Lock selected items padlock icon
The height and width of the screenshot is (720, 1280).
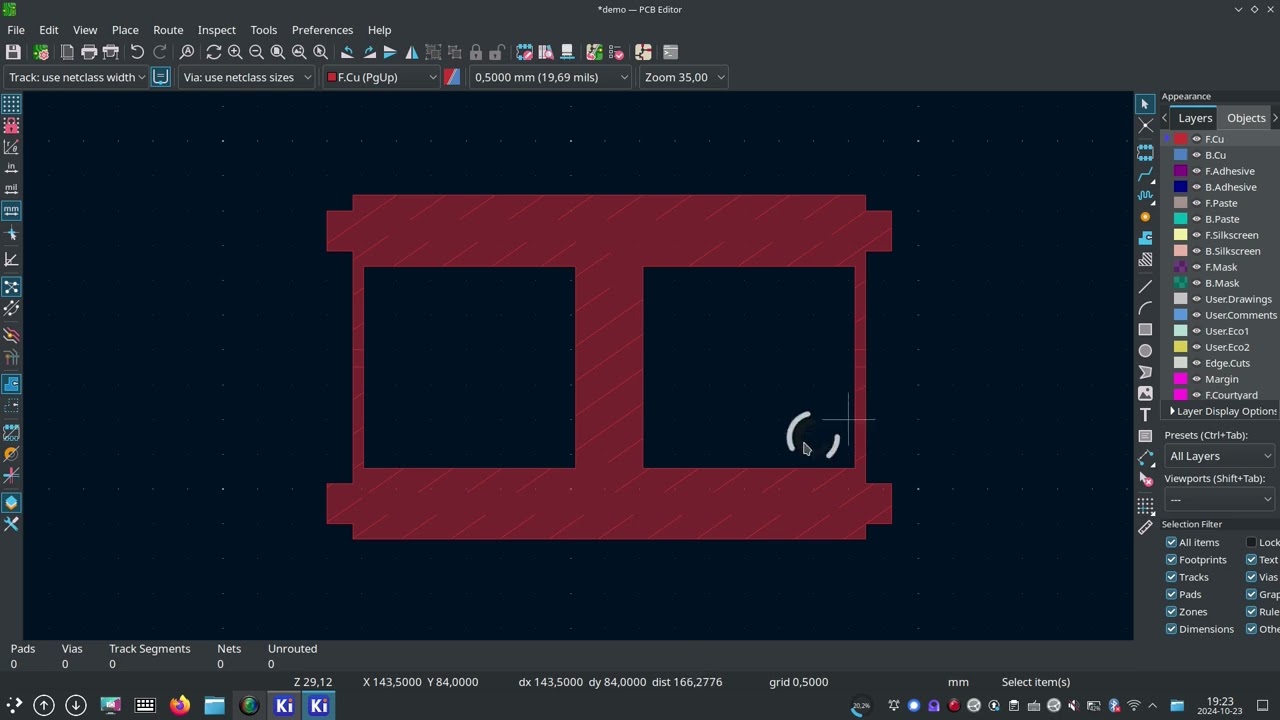476,52
